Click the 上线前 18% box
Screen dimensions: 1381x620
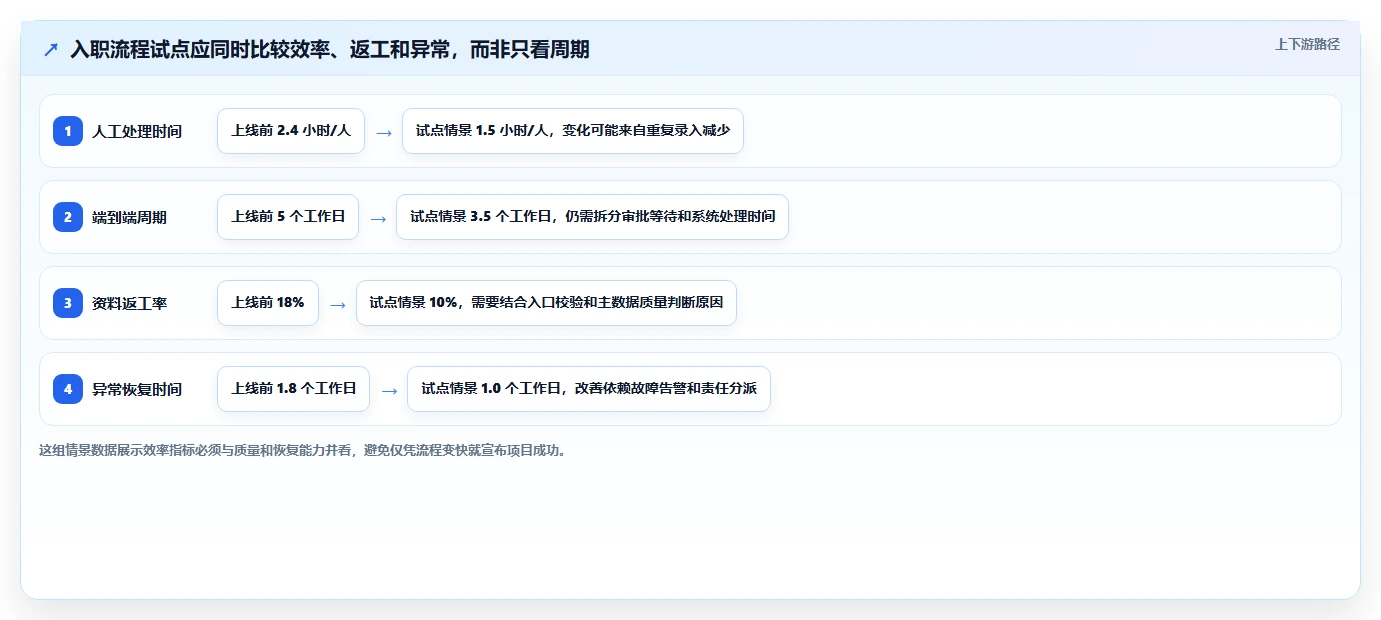point(268,303)
